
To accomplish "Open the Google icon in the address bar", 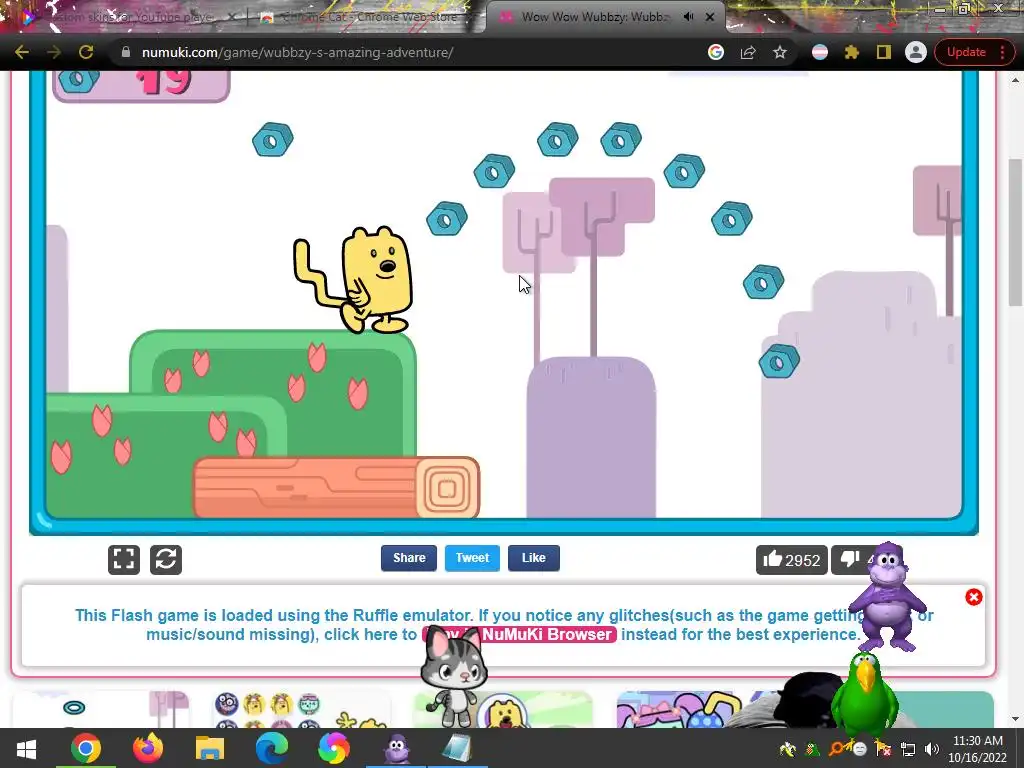I will click(x=716, y=52).
